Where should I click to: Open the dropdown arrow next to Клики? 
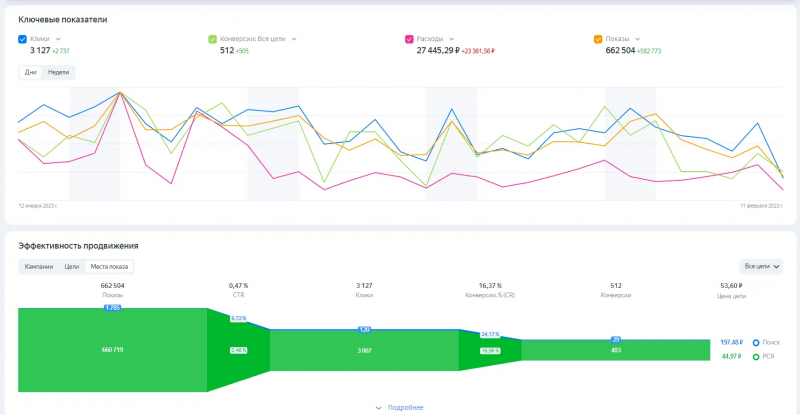pyautogui.click(x=58, y=39)
